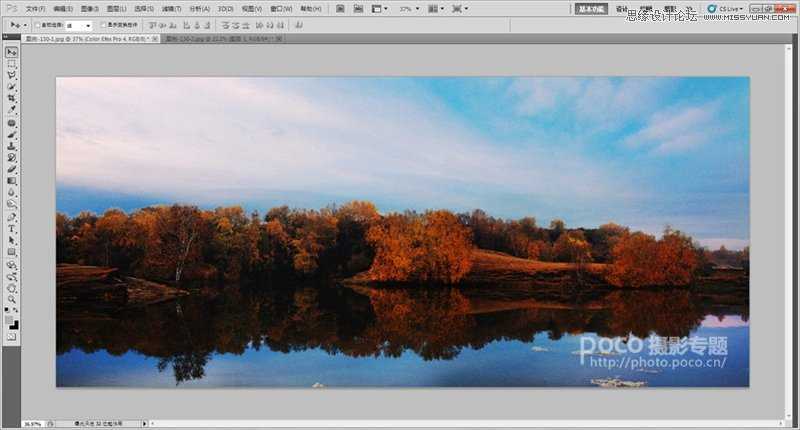Click the foreground color swatch
The height and width of the screenshot is (430, 800).
(9, 320)
